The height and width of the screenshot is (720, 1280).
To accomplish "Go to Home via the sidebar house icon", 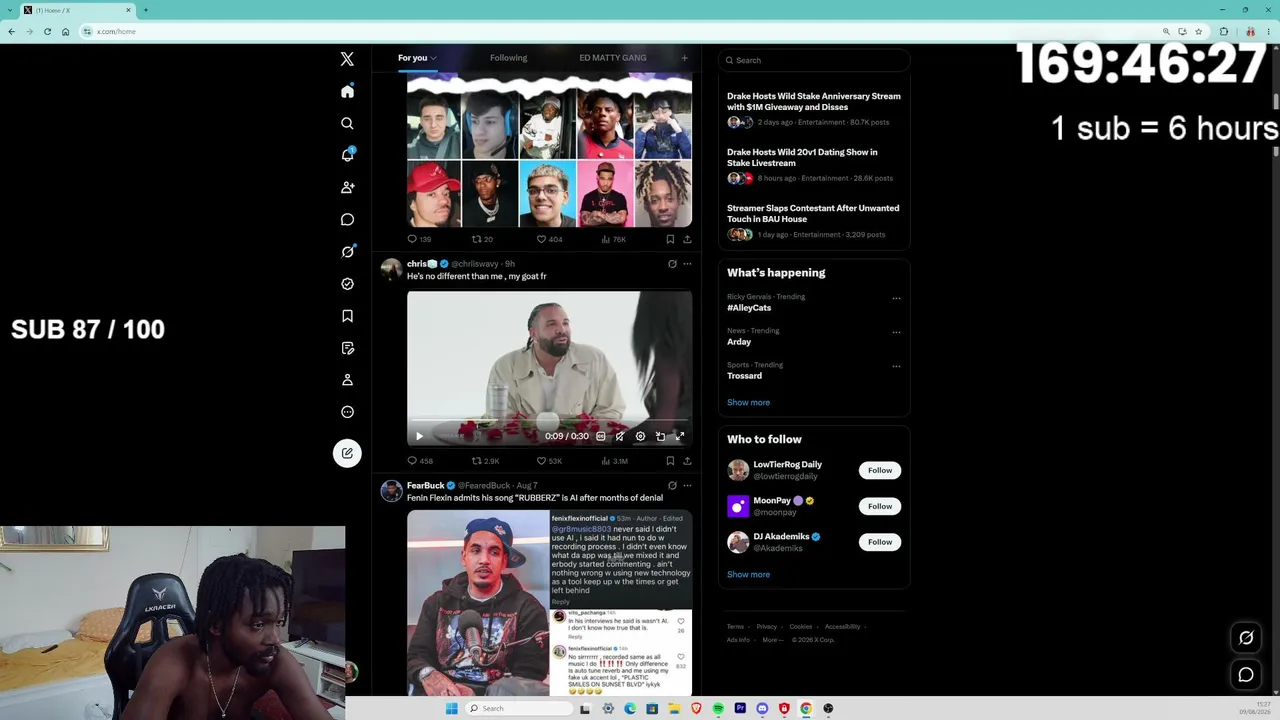I will pyautogui.click(x=347, y=92).
